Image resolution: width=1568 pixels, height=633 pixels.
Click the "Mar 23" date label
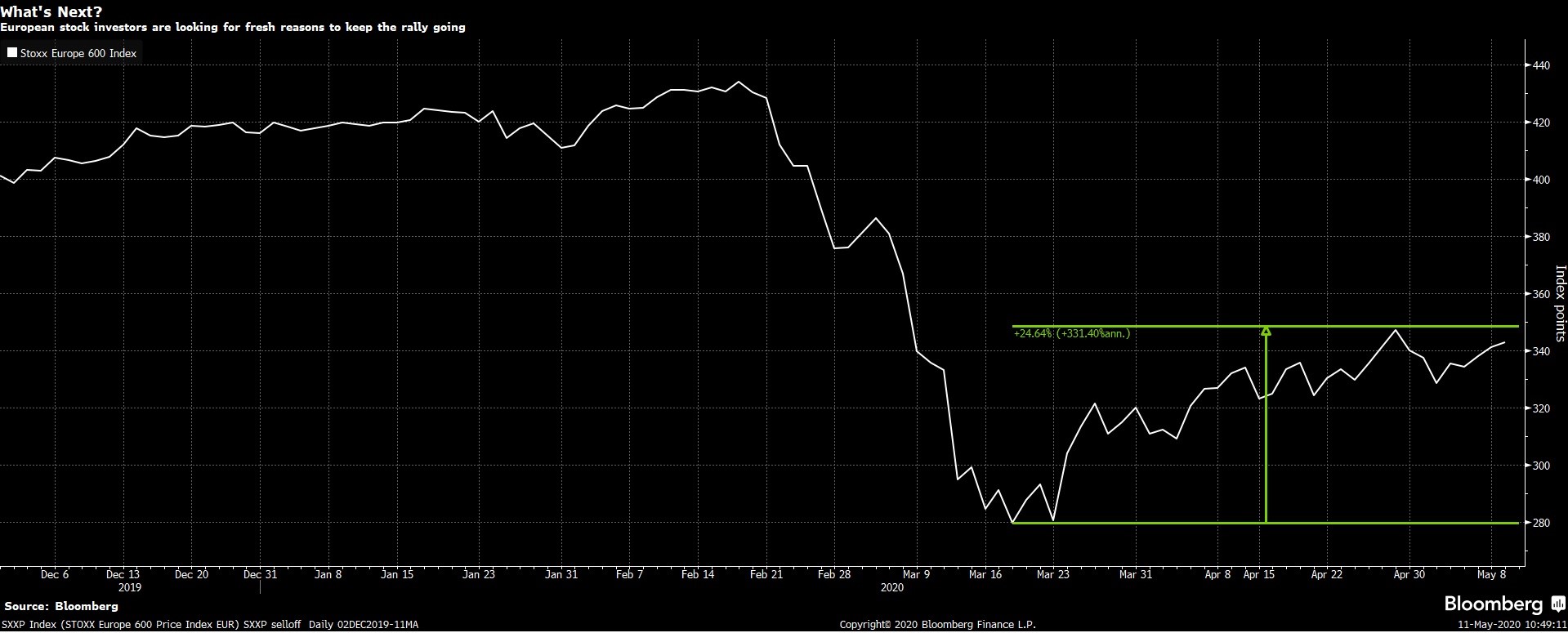1053,574
